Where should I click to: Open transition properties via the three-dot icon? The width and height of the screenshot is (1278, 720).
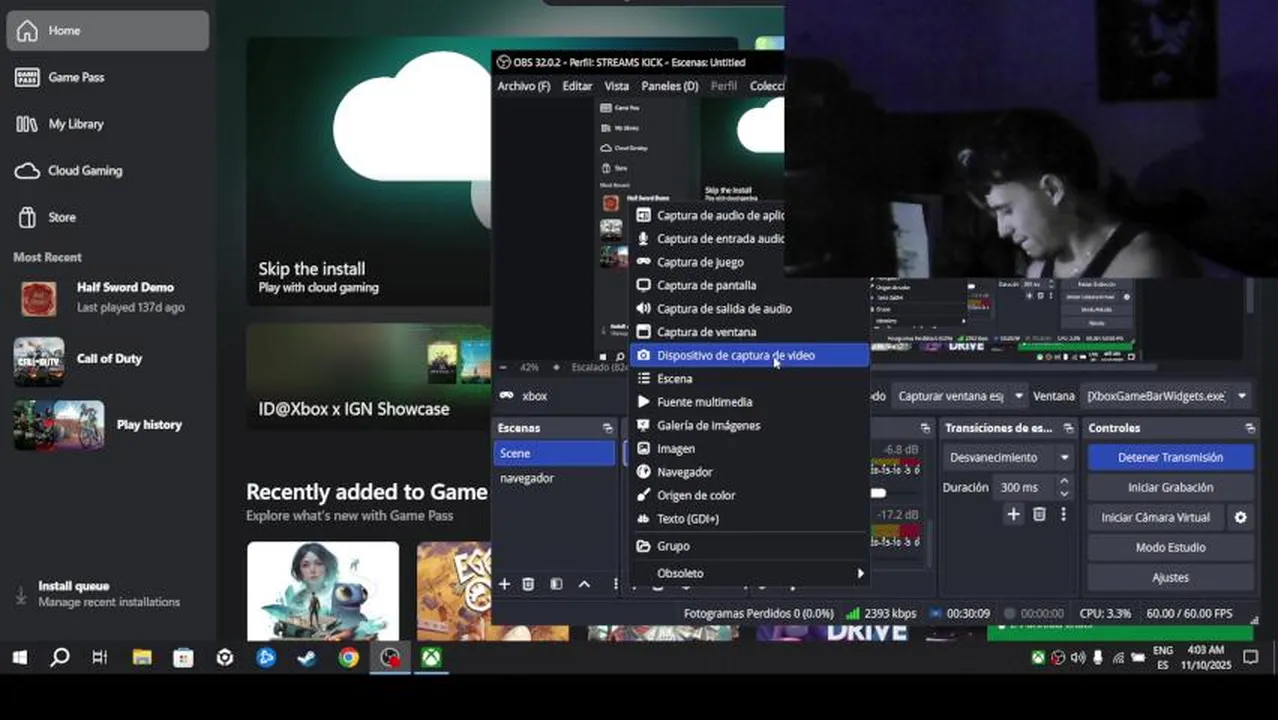pos(1063,514)
